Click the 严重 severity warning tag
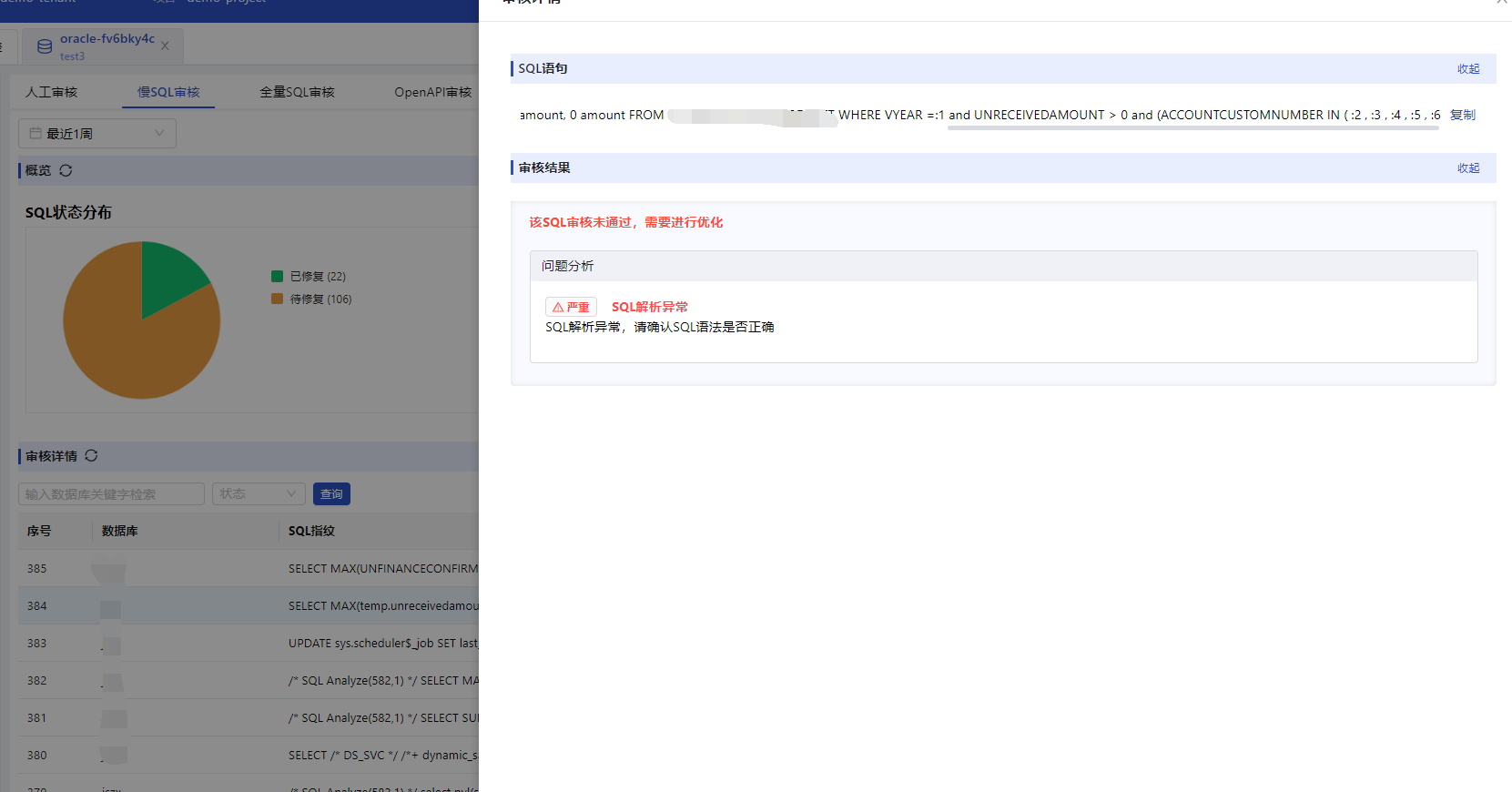 571,307
